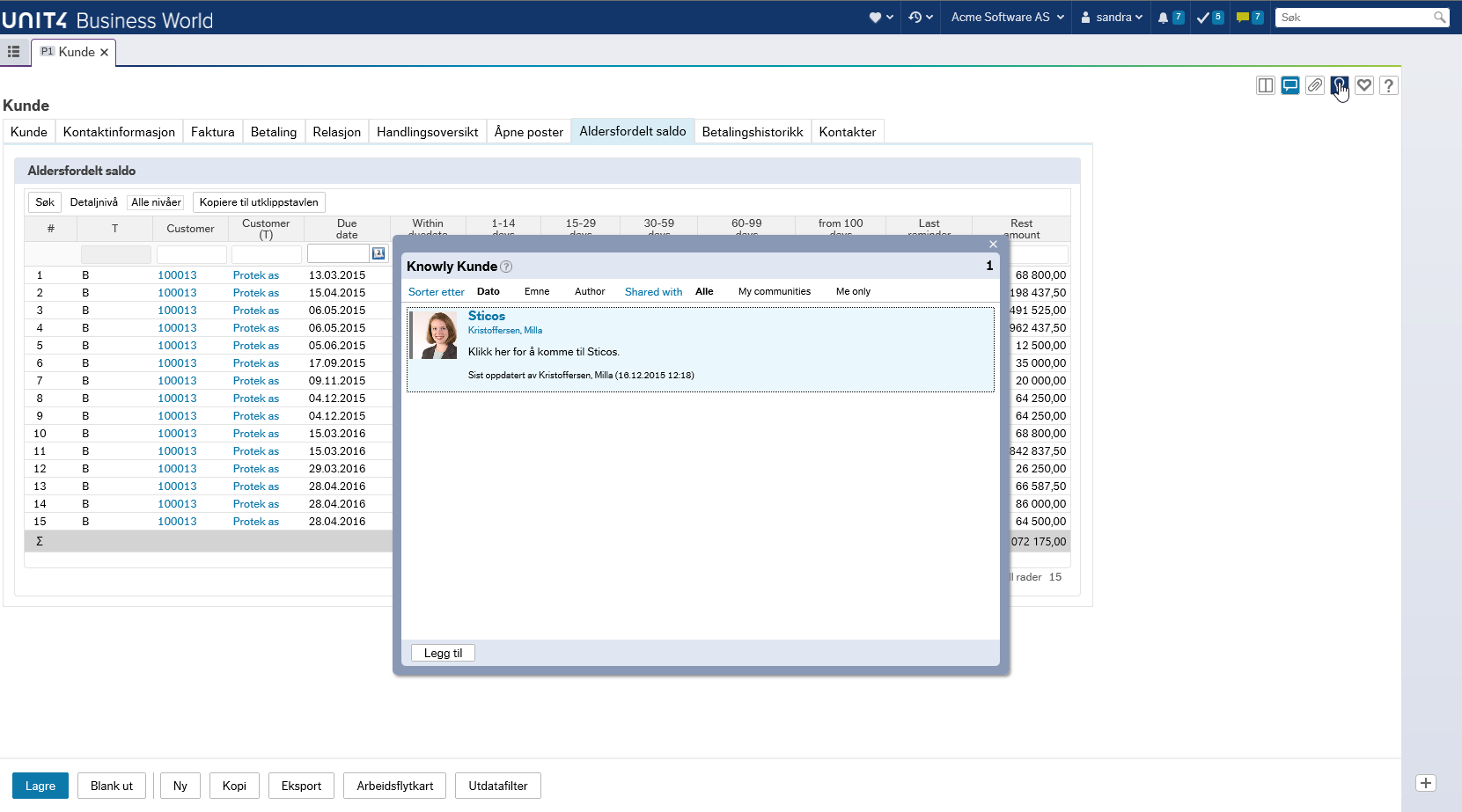Screen dimensions: 1462x812
Task: Switch to Betalingshistorikk tab
Action: 753,132
